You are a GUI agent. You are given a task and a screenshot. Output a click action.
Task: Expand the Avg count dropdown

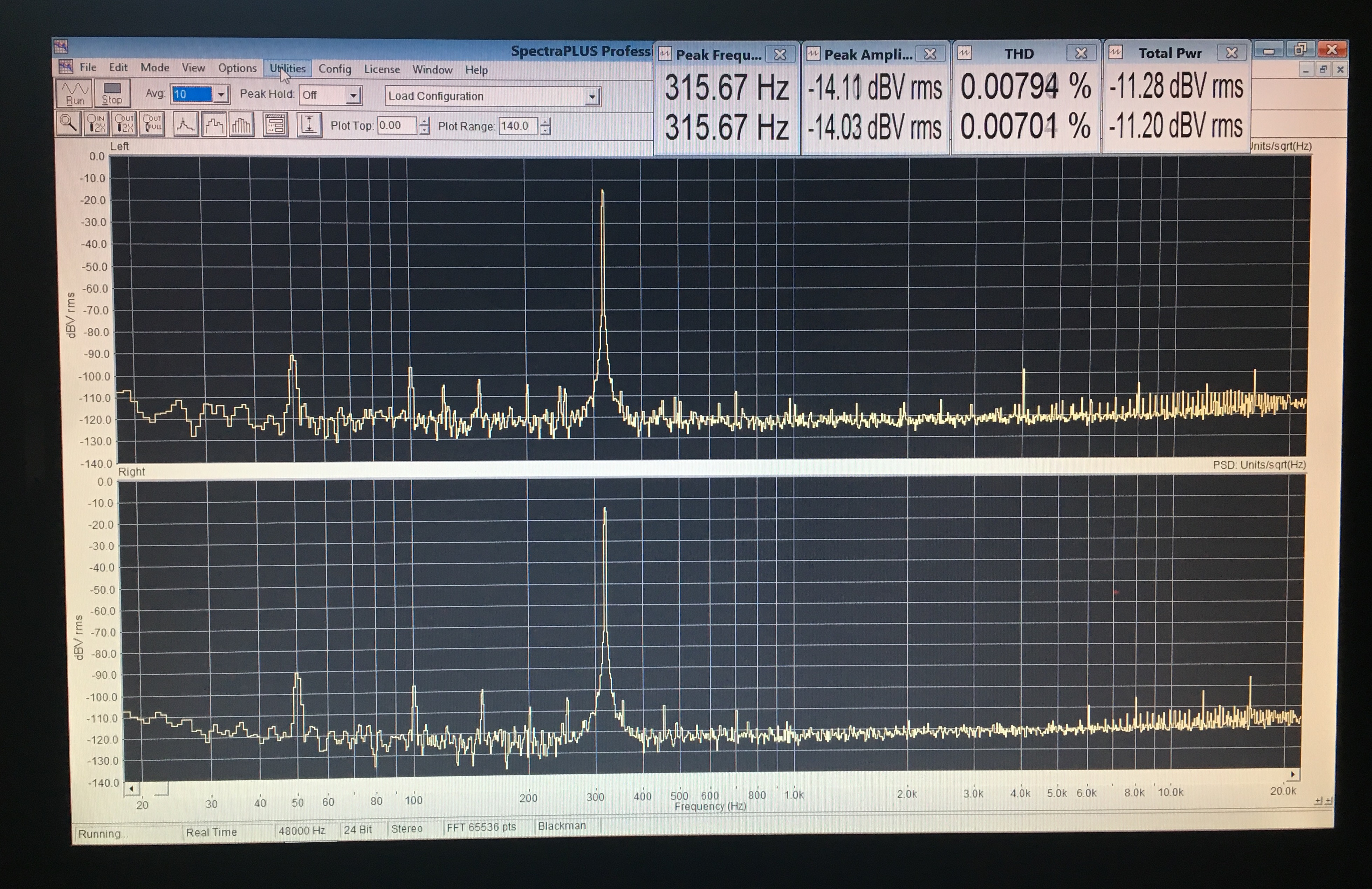pos(221,94)
